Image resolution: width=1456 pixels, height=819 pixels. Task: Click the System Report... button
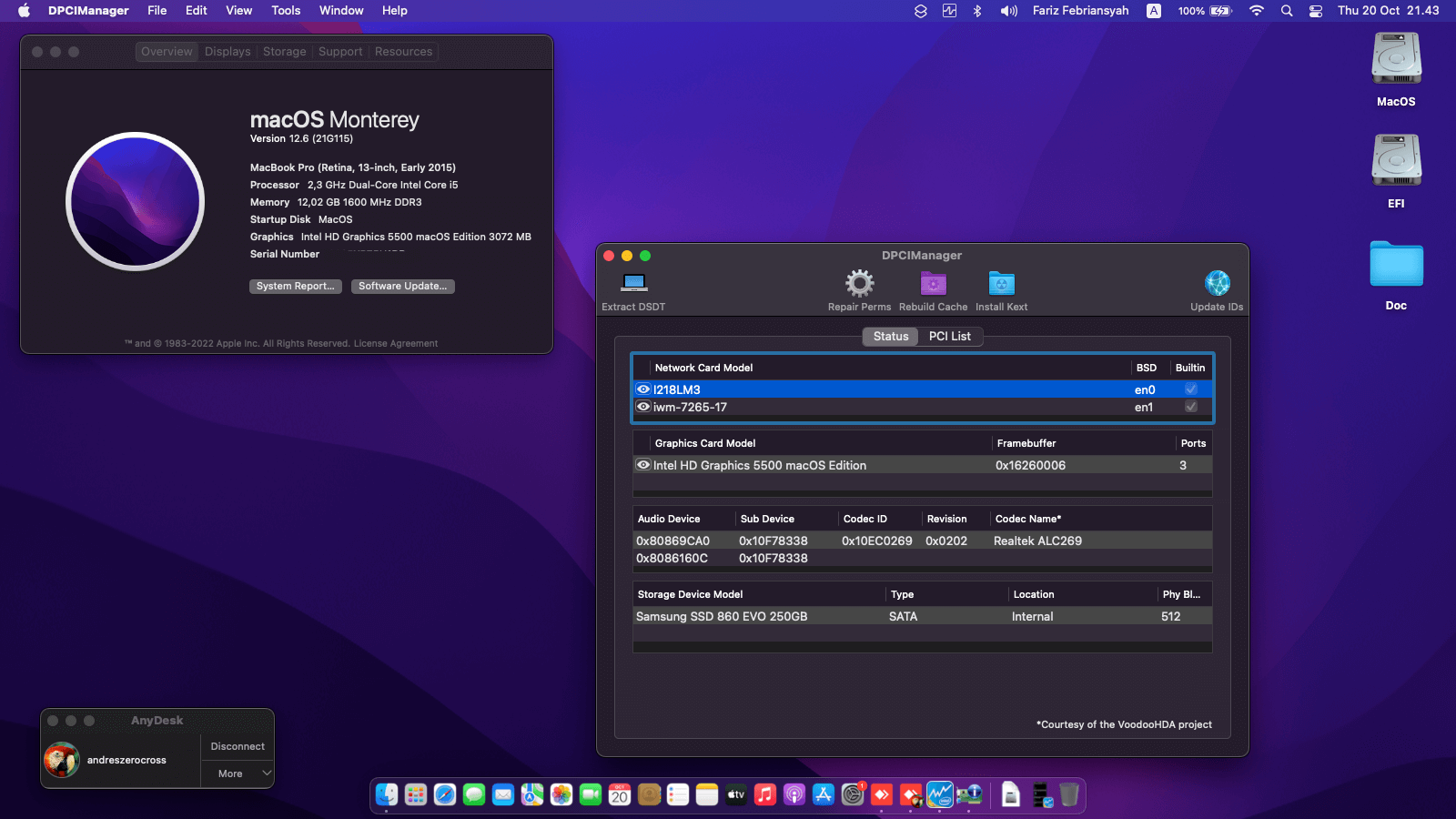(x=296, y=287)
